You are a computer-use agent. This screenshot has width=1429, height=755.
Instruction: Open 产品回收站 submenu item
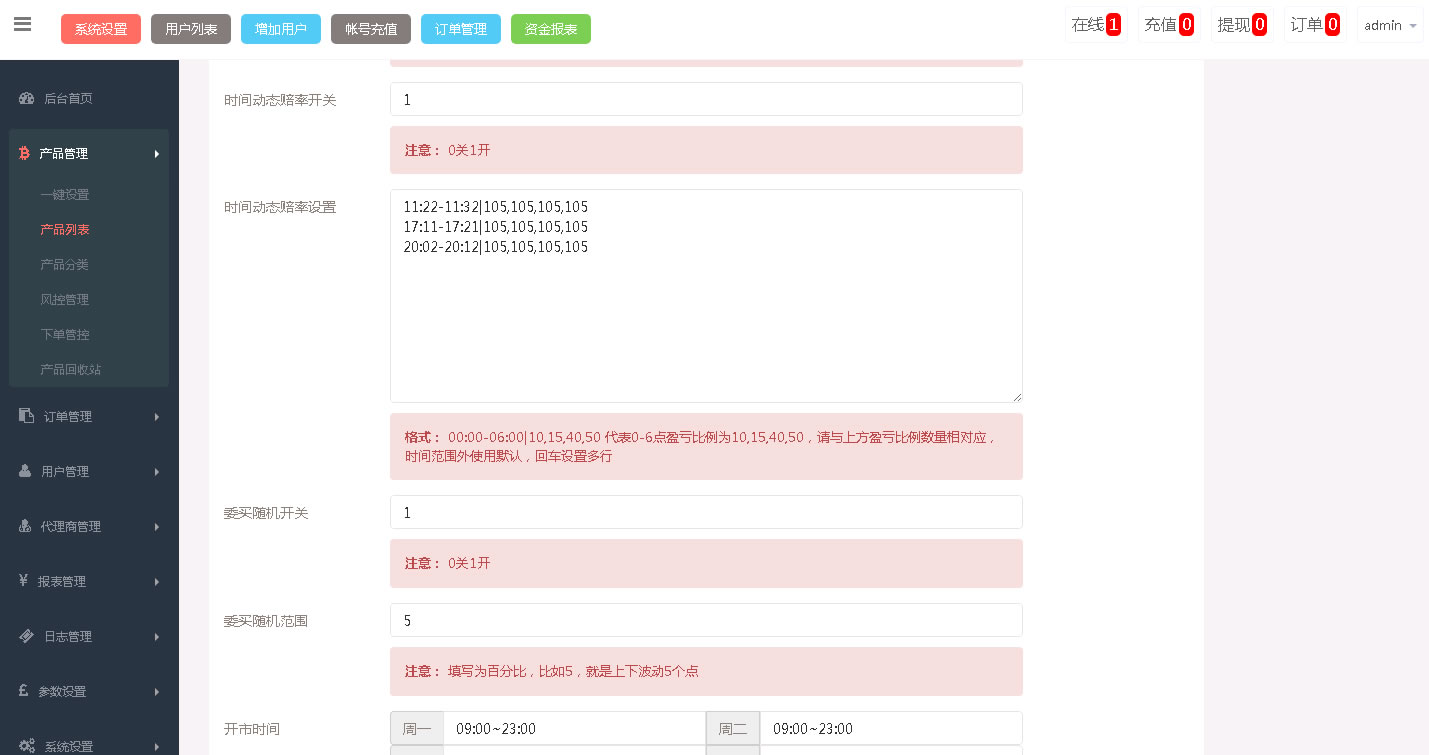pyautogui.click(x=71, y=370)
